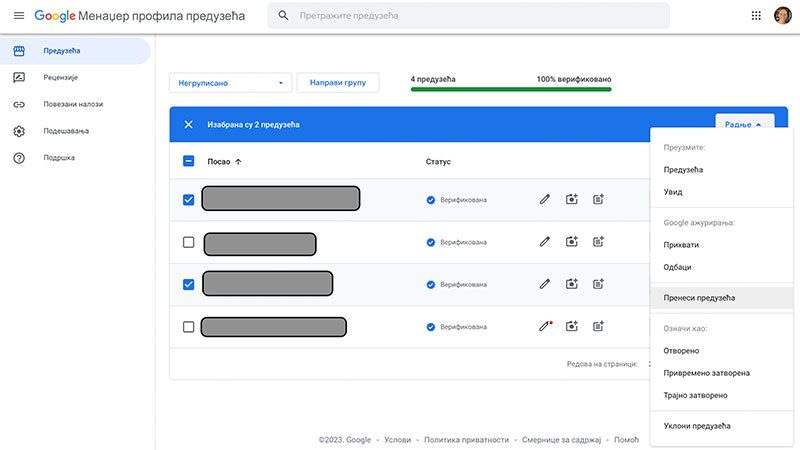Screen dimensions: 800x450
Task: Click the Статус column header
Action: point(438,162)
